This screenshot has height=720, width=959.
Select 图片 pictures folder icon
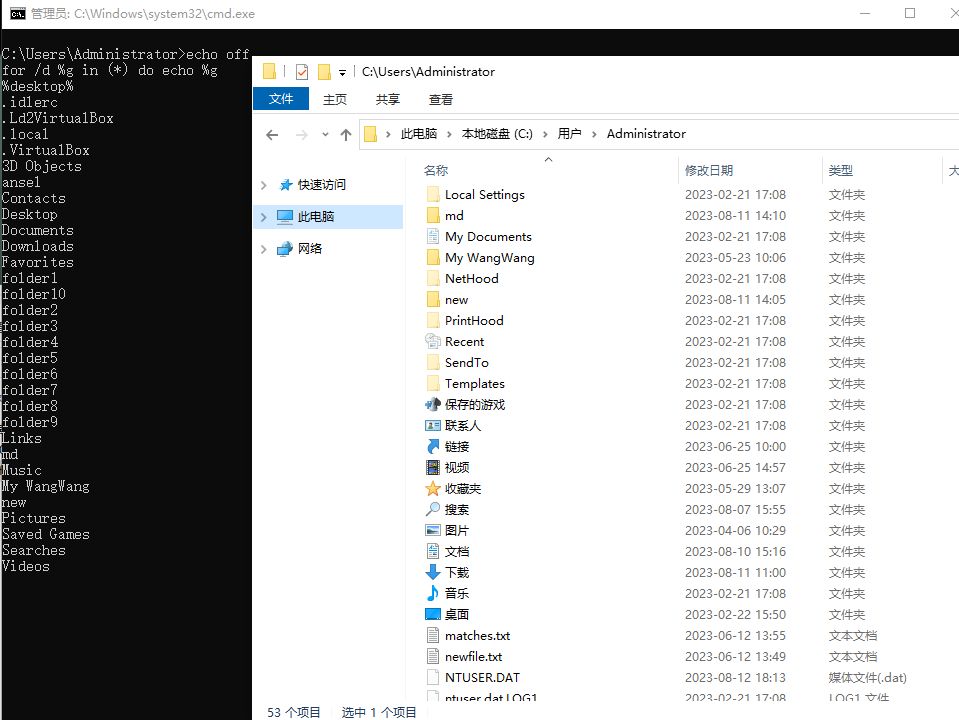432,530
